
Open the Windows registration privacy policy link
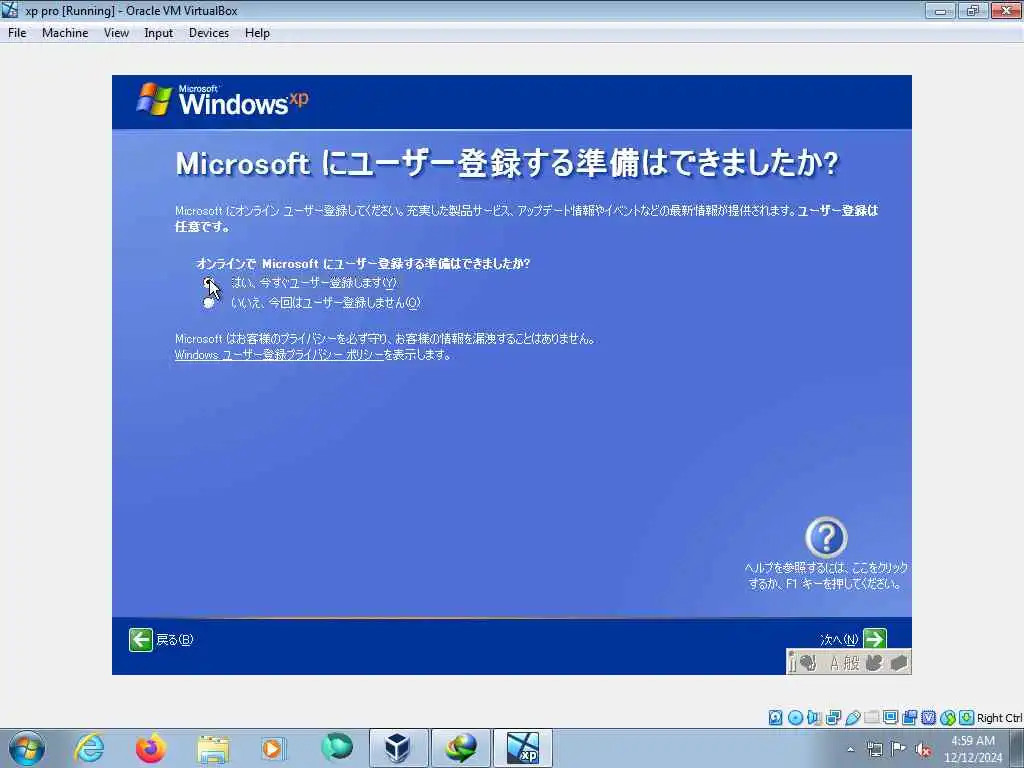click(279, 355)
